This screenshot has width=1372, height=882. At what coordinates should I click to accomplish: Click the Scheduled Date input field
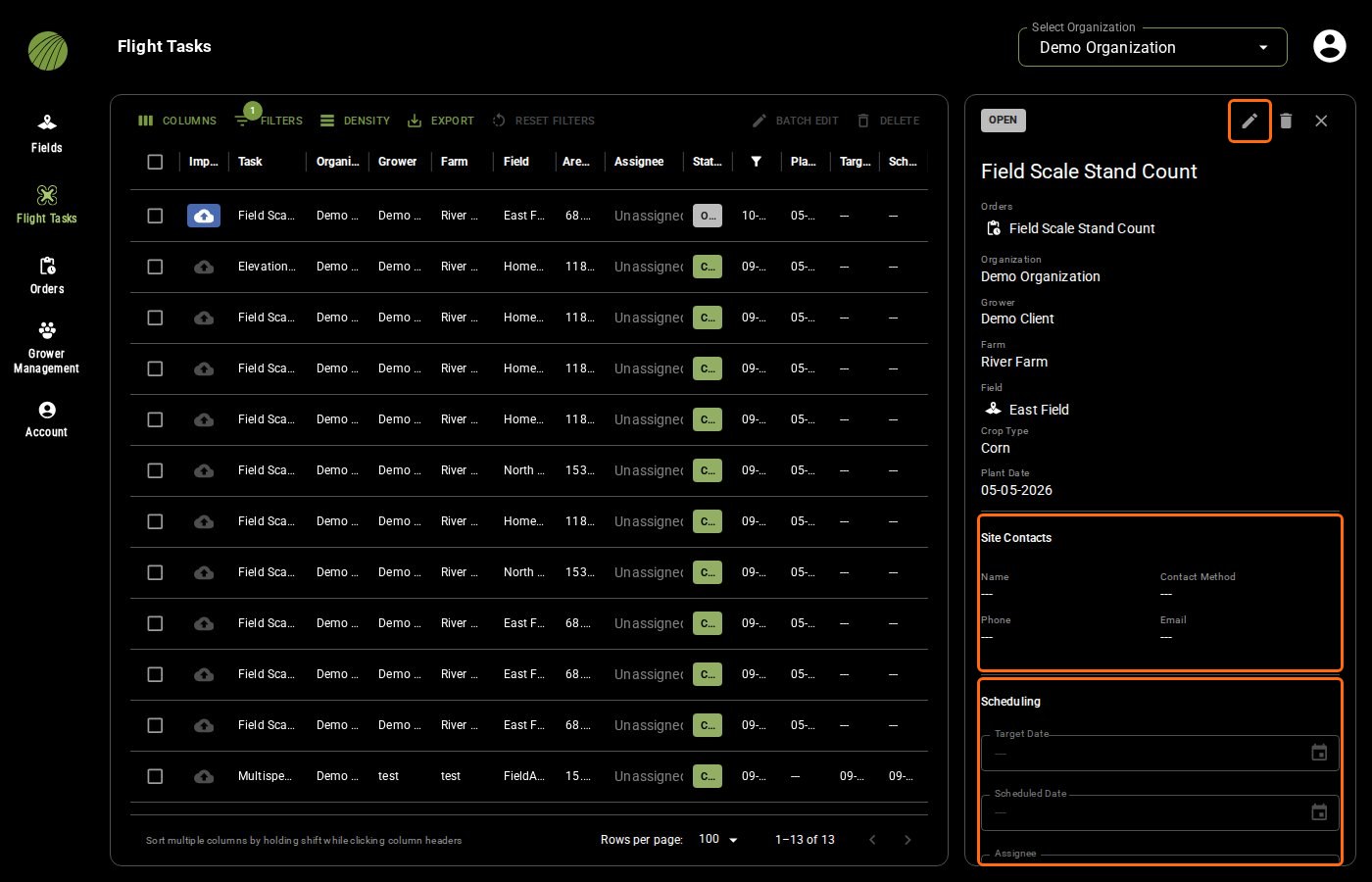(x=1160, y=812)
